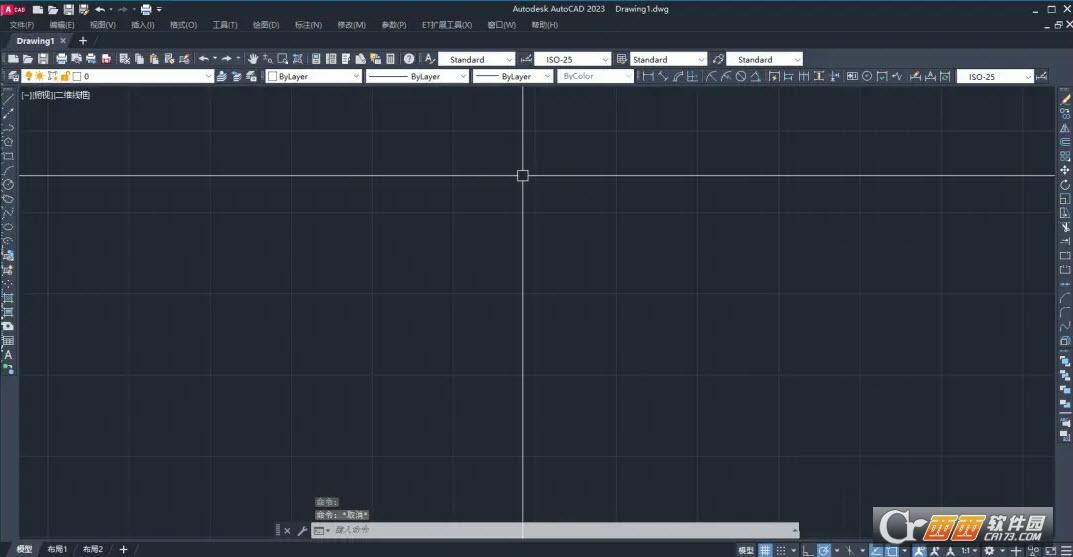This screenshot has height=557, width=1073.
Task: Click the 模型 button in status bar
Action: tap(746, 550)
